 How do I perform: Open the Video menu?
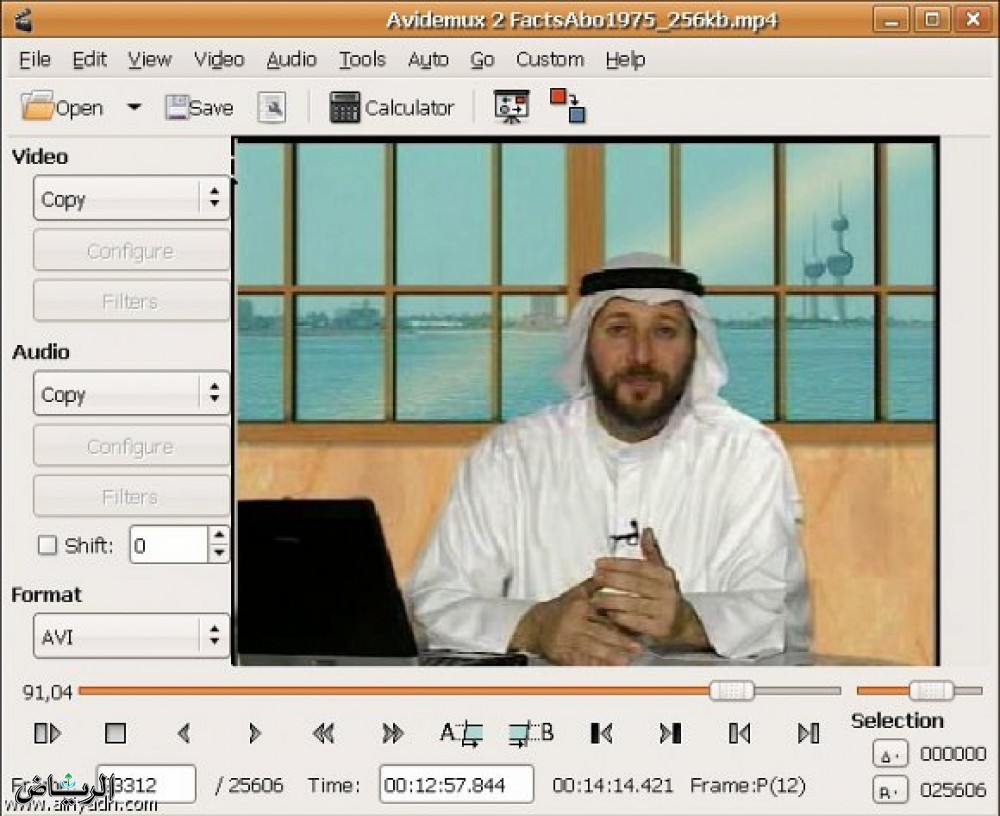coord(219,59)
